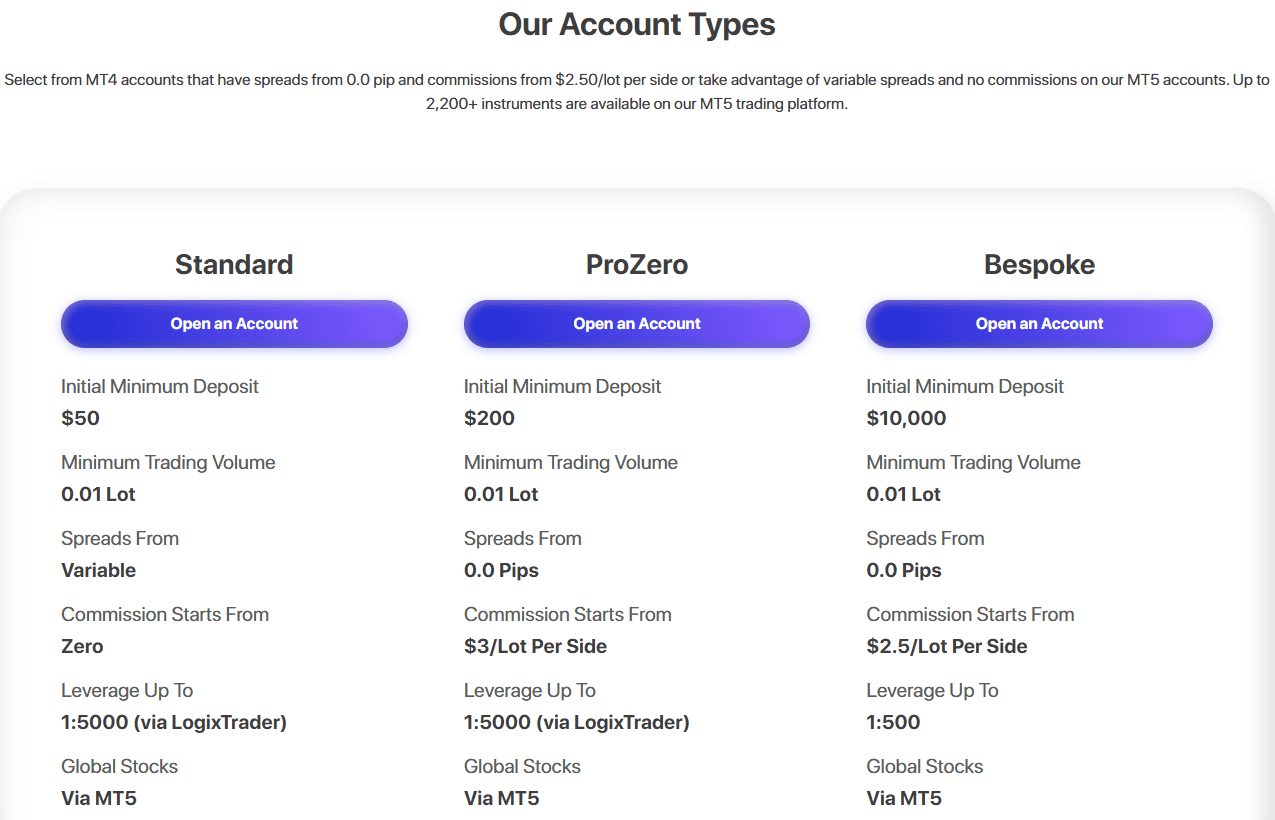Image resolution: width=1275 pixels, height=820 pixels.
Task: Click Standard's 1:5000 (via LogixTrader) leverage
Action: click(174, 722)
